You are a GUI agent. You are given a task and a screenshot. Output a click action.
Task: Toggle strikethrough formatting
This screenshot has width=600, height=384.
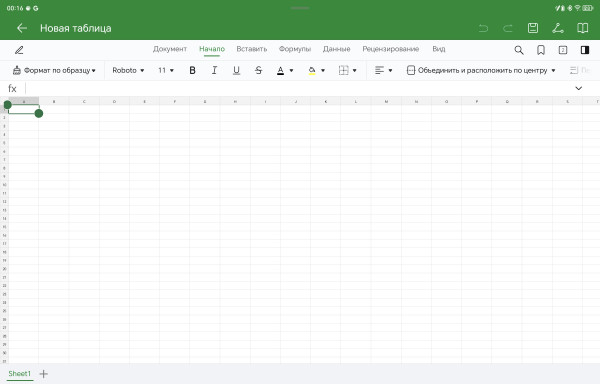[x=258, y=70]
